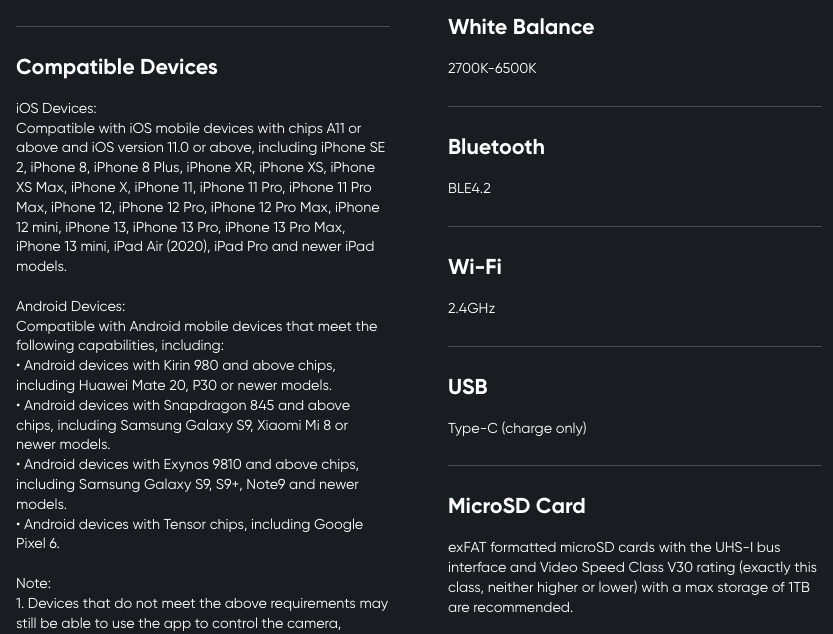
Task: Click the iPhone compatibility paragraph
Action: [x=200, y=197]
